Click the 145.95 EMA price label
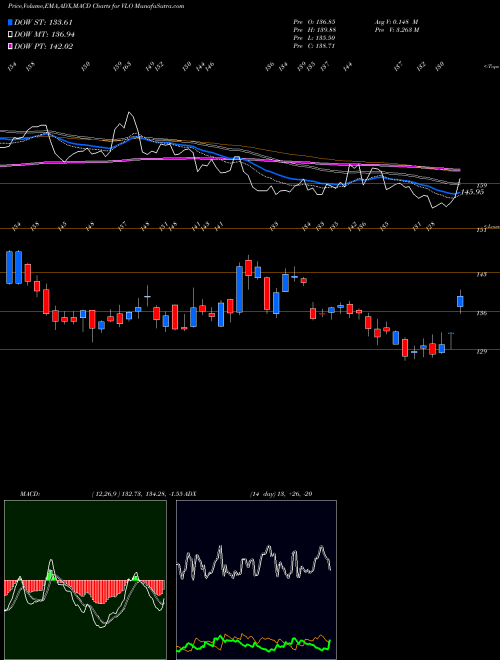The image size is (500, 660). click(x=472, y=192)
